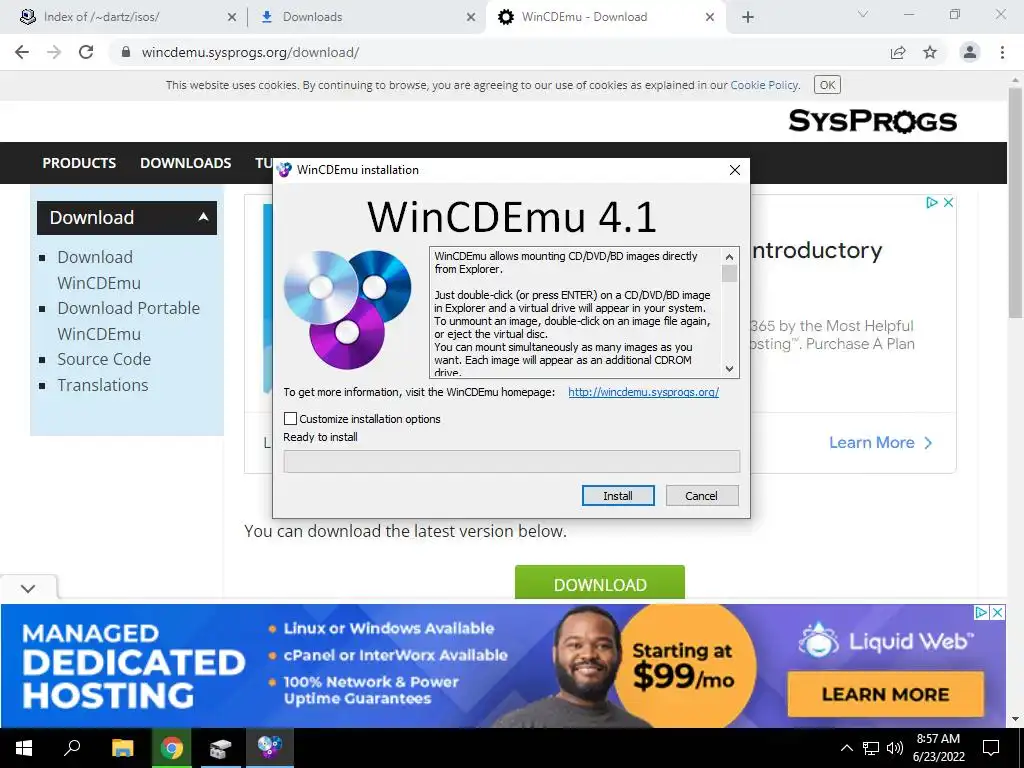This screenshot has width=1024, height=768.
Task: Click the drive tool taskbar icon
Action: [221, 748]
